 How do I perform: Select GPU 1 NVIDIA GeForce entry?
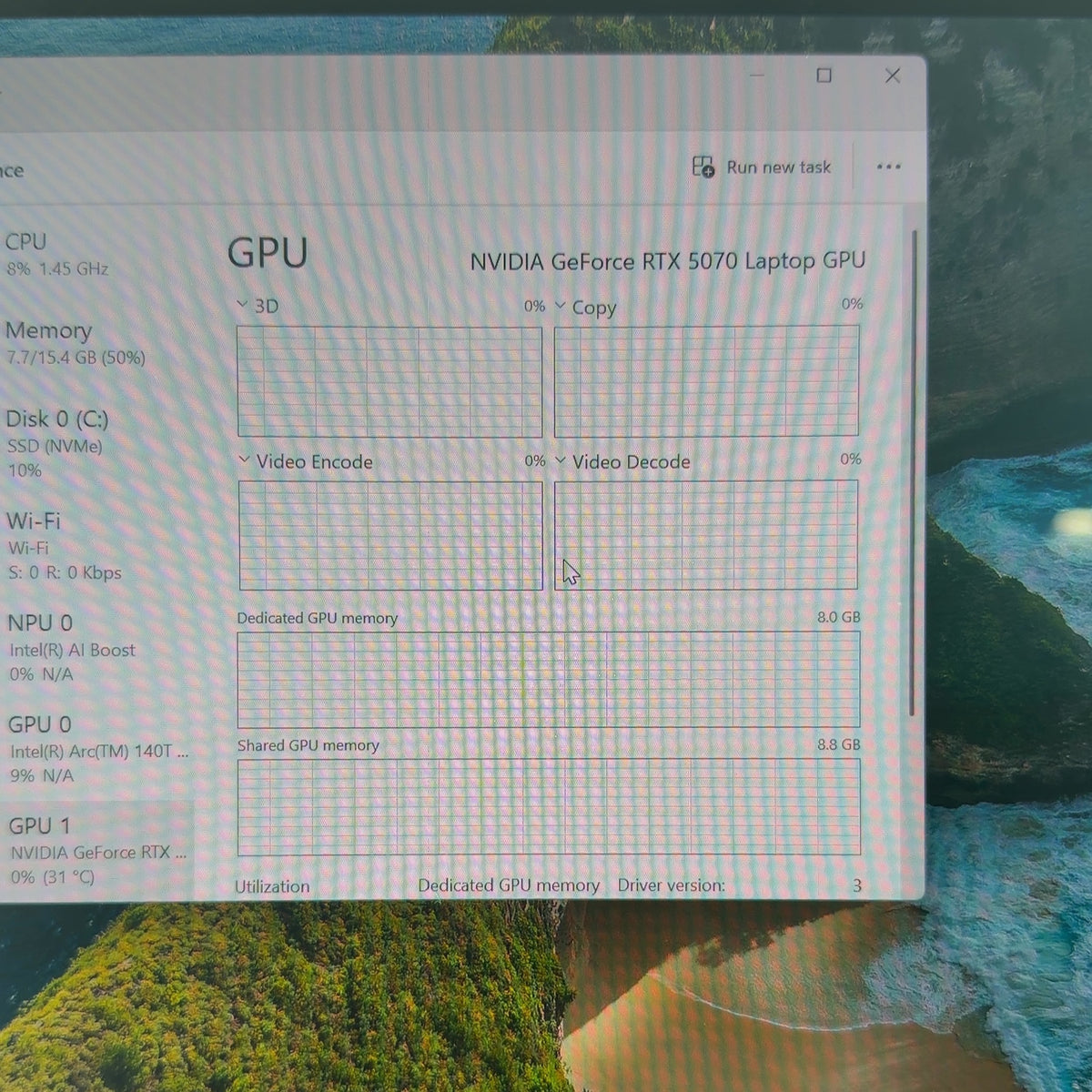(96, 851)
